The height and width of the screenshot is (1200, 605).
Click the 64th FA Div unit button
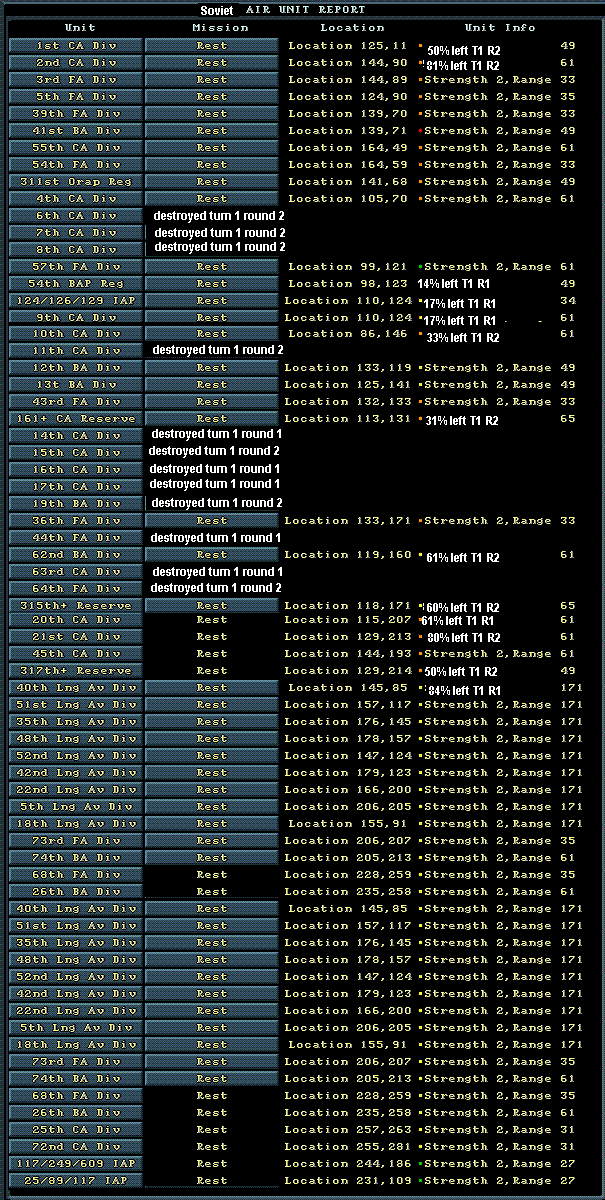pyautogui.click(x=76, y=589)
